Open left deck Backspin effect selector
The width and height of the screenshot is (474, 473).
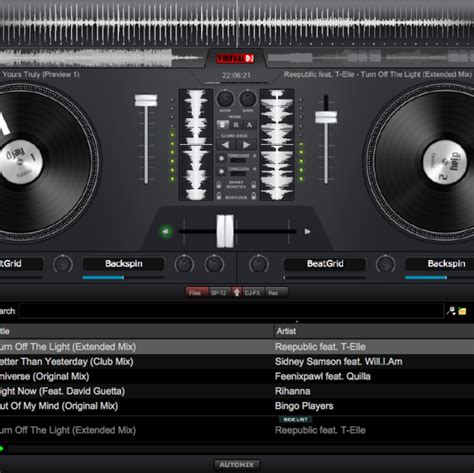click(123, 264)
